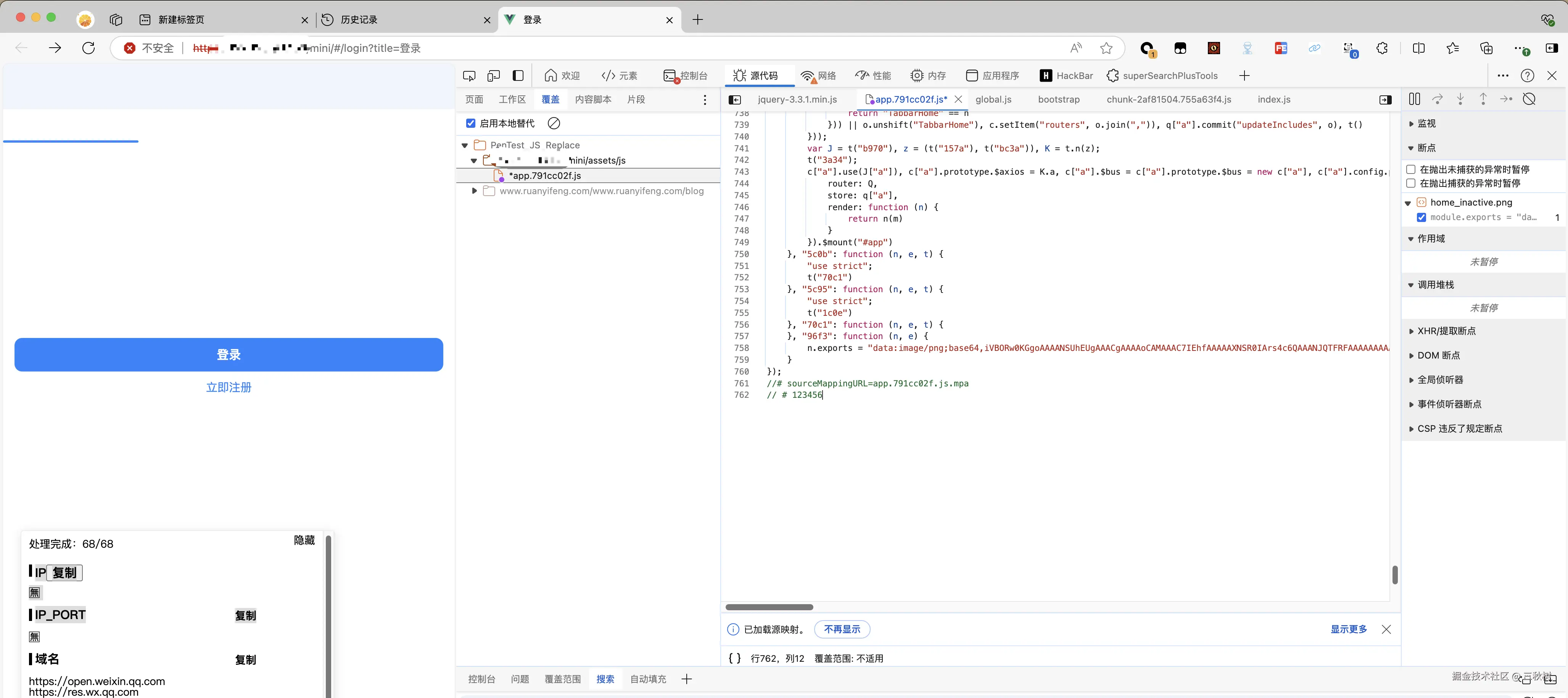Image resolution: width=1568 pixels, height=698 pixels.
Task: Expand the www.ruanyifeng.com folder
Action: (x=474, y=191)
